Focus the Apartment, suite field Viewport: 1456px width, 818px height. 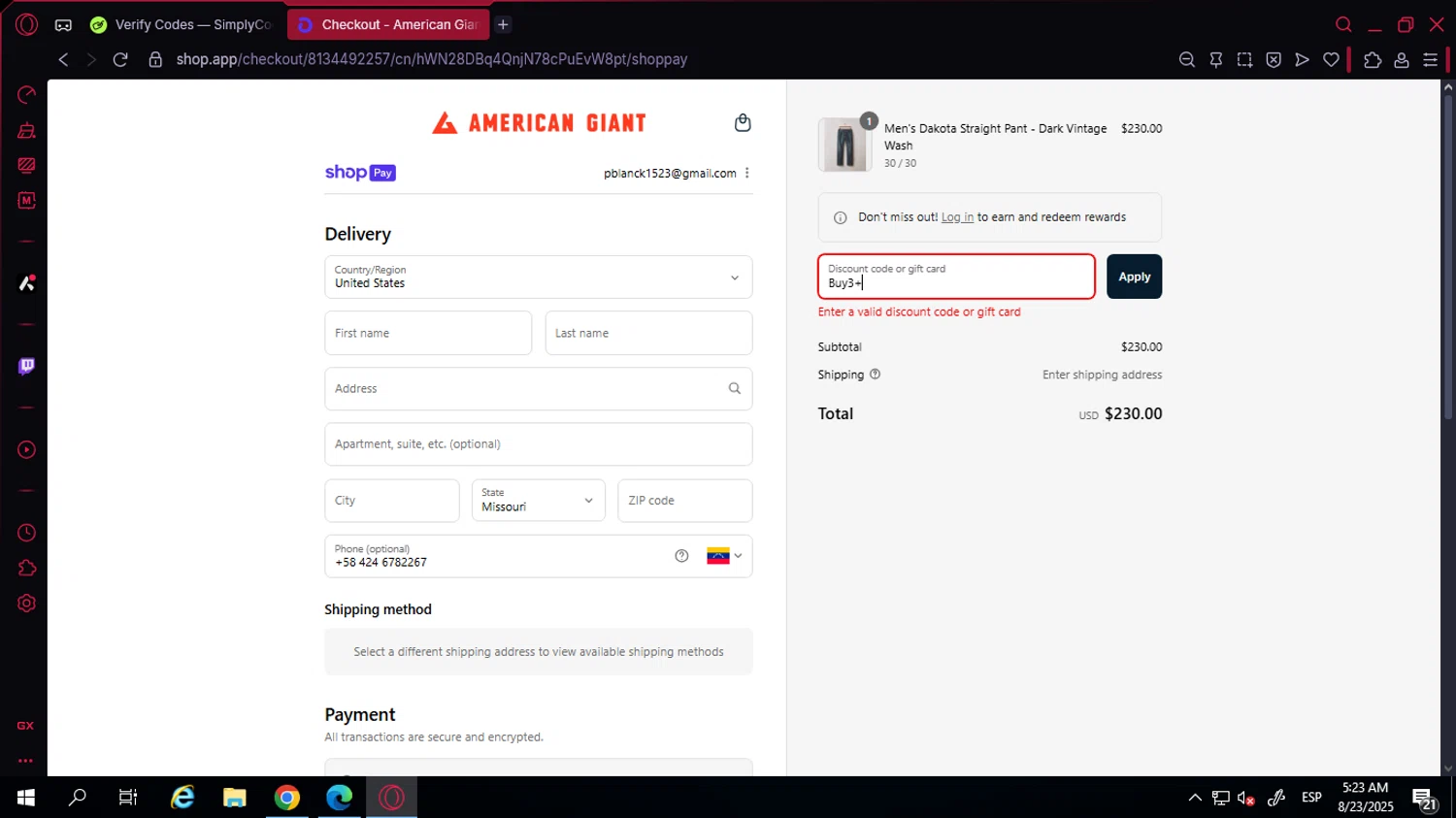(539, 443)
